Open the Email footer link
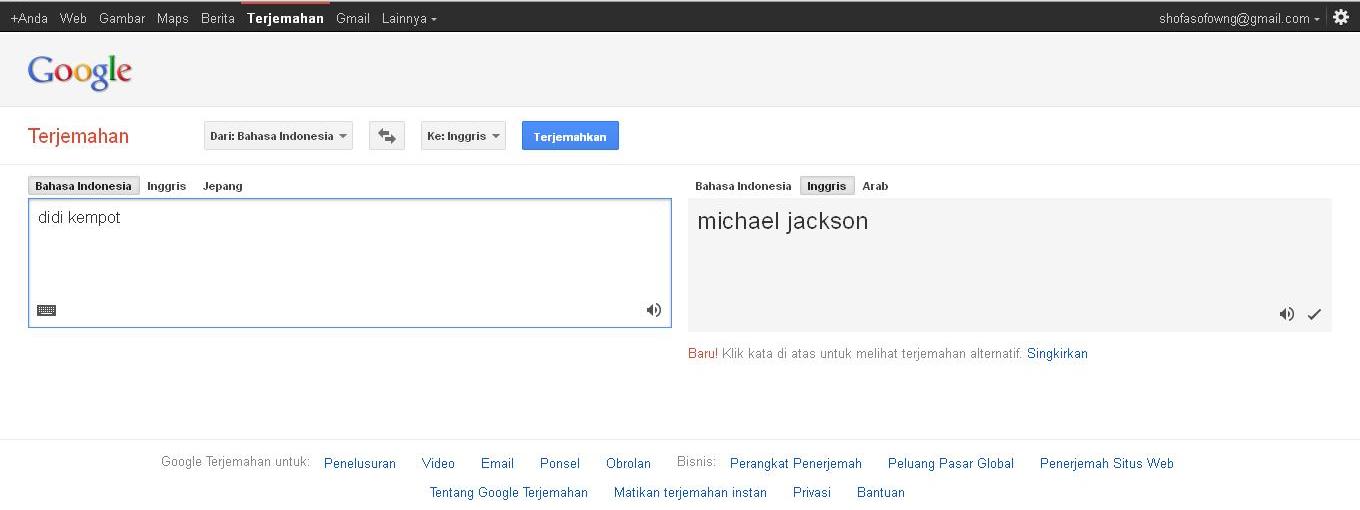 (497, 463)
